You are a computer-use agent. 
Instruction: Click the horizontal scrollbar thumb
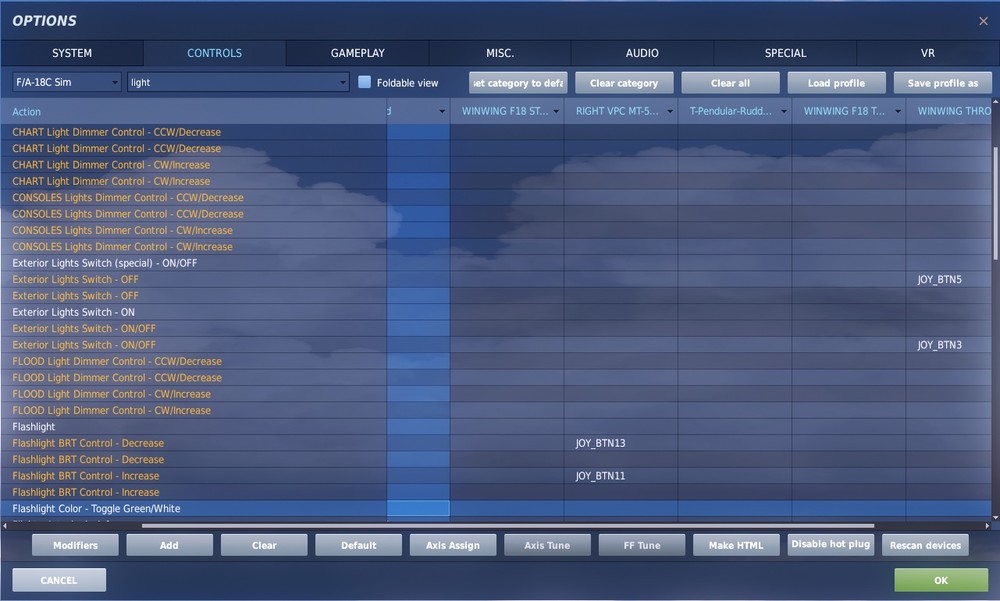point(508,526)
